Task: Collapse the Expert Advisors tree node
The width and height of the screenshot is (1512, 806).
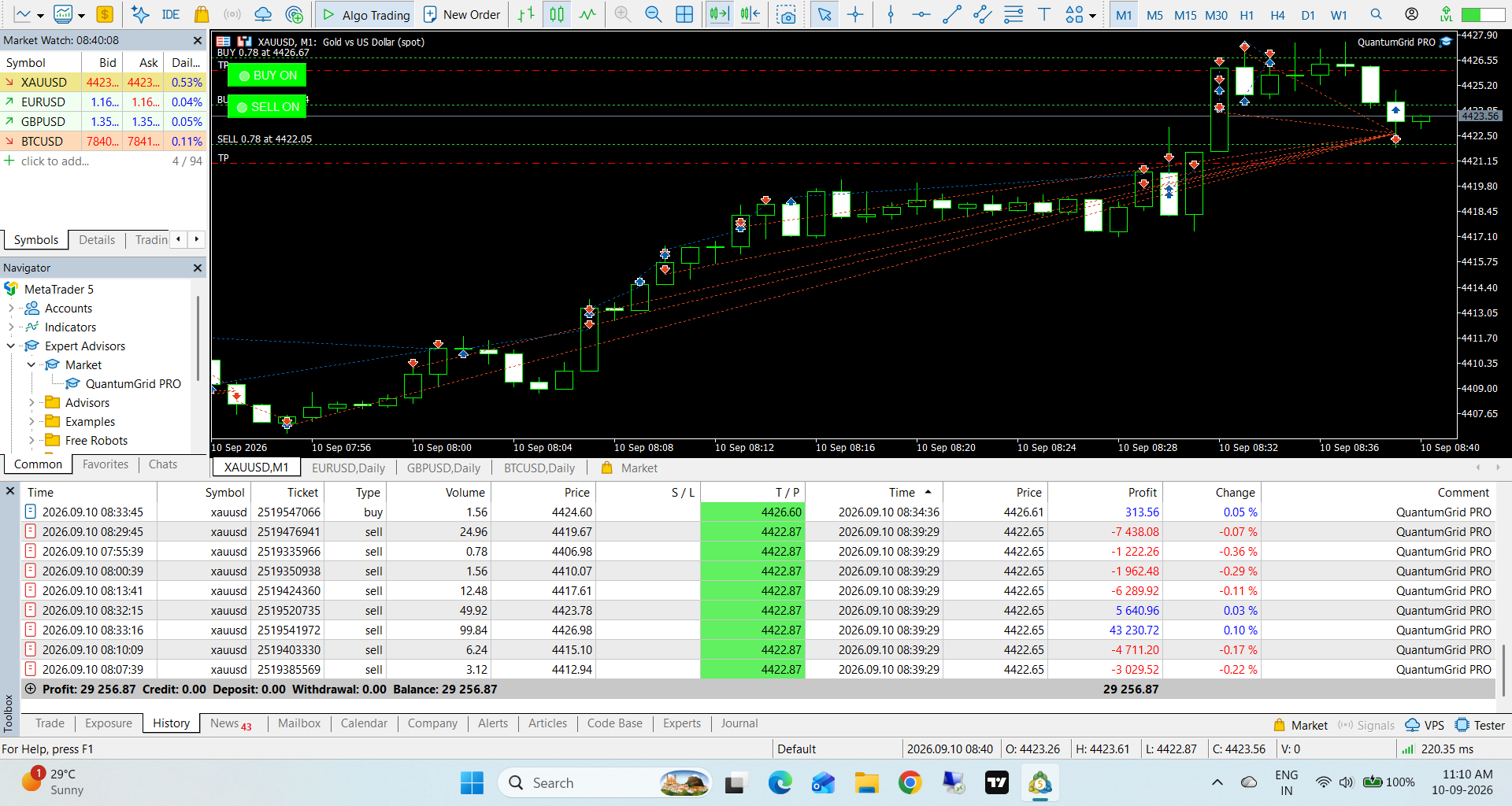Action: [11, 346]
